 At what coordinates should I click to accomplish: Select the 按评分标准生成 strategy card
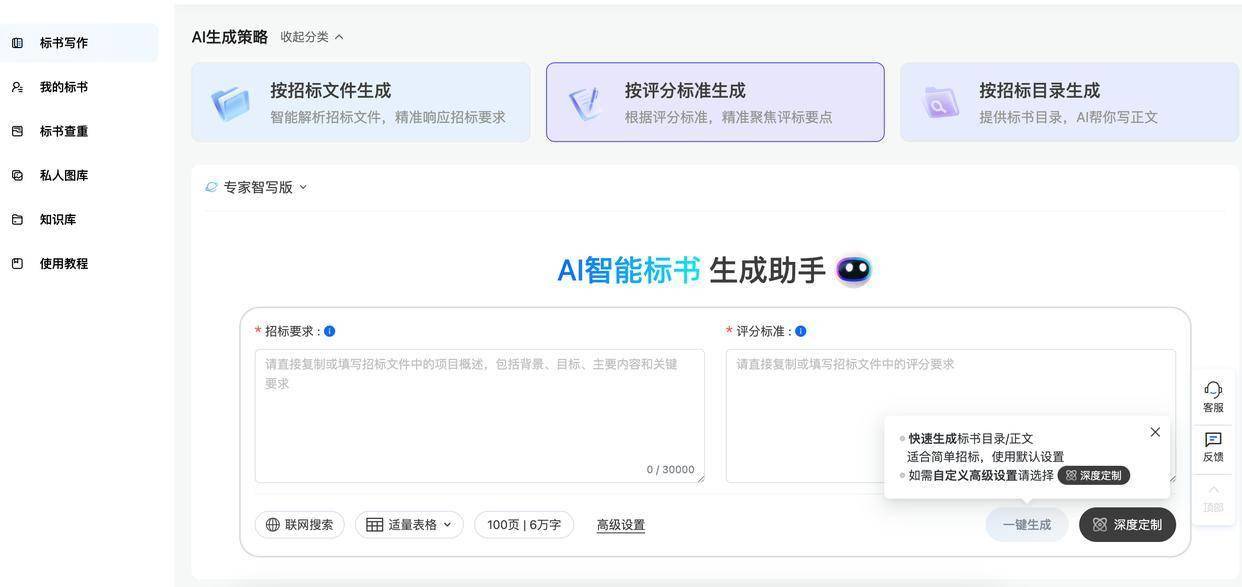715,102
